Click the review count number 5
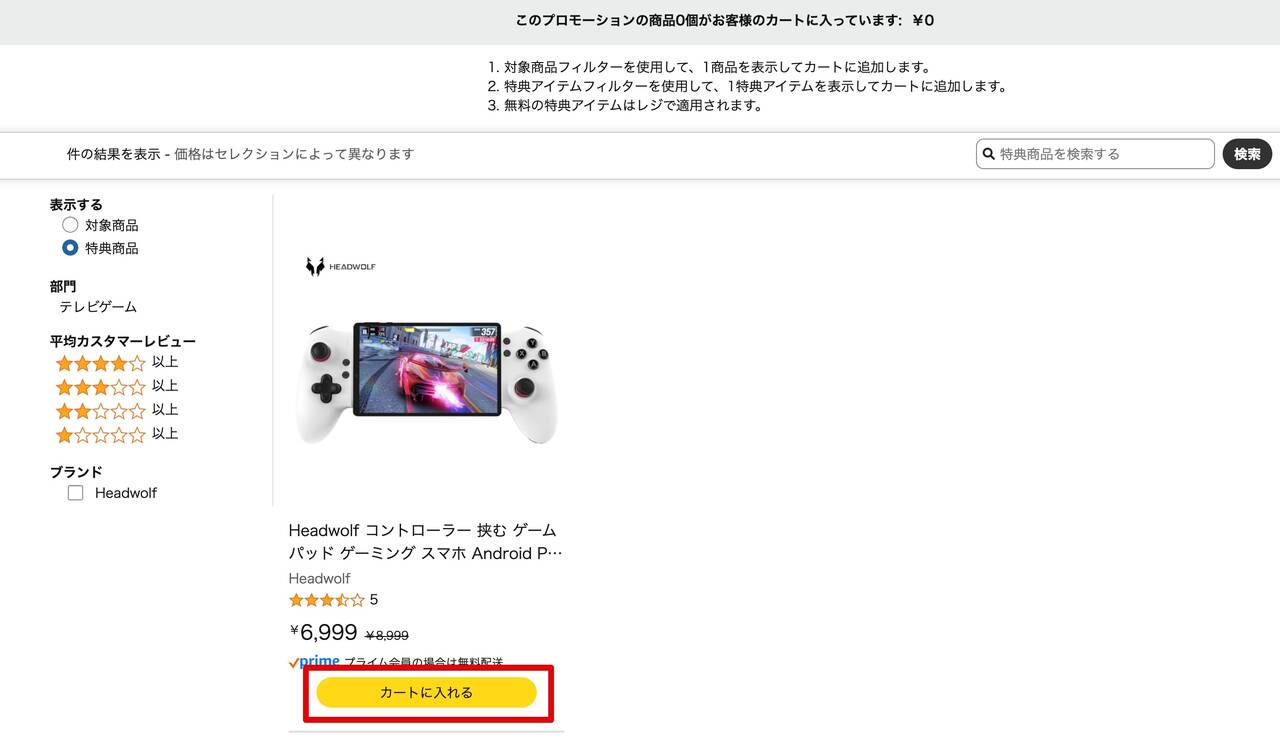This screenshot has width=1280, height=756. tap(374, 600)
